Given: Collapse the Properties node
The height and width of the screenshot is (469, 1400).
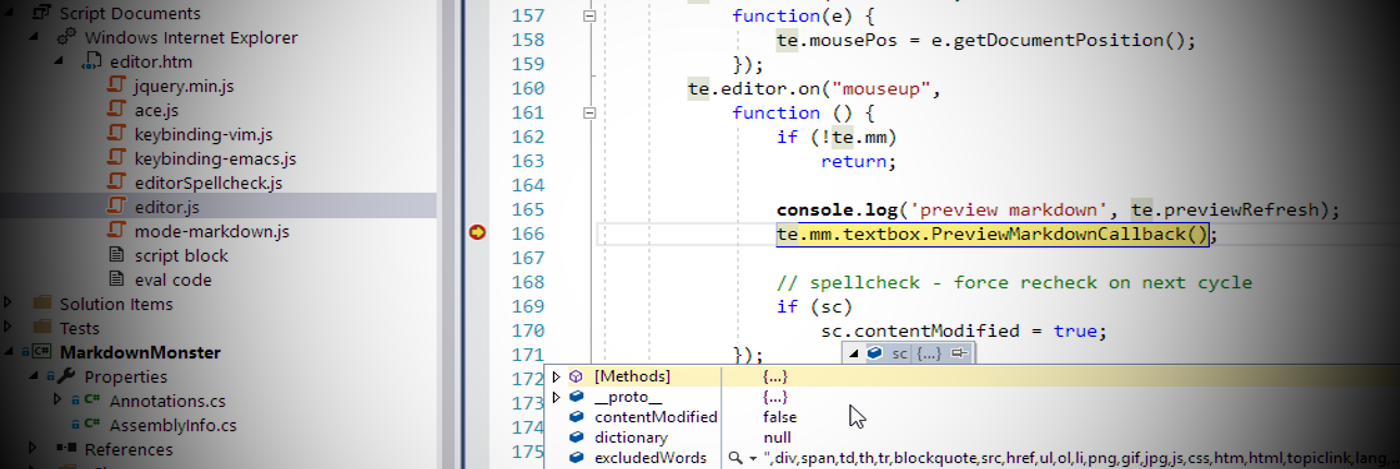Looking at the screenshot, I should (x=35, y=376).
